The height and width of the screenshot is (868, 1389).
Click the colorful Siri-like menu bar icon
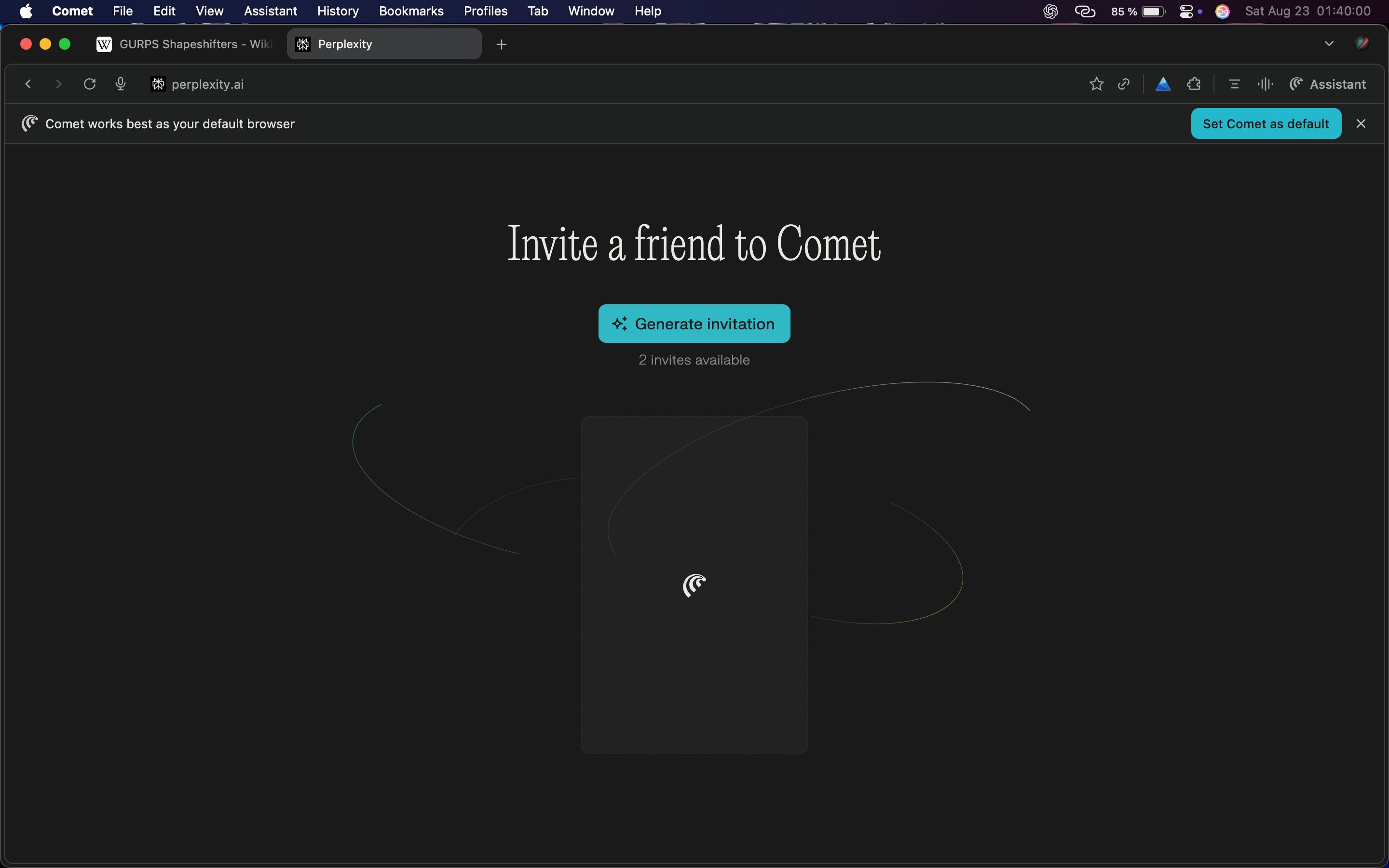(1223, 11)
